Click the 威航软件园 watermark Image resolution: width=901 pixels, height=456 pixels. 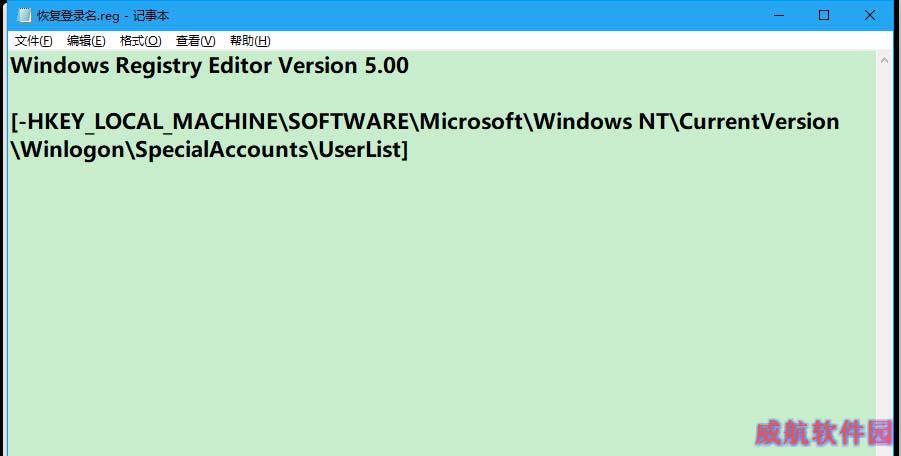pyautogui.click(x=823, y=432)
